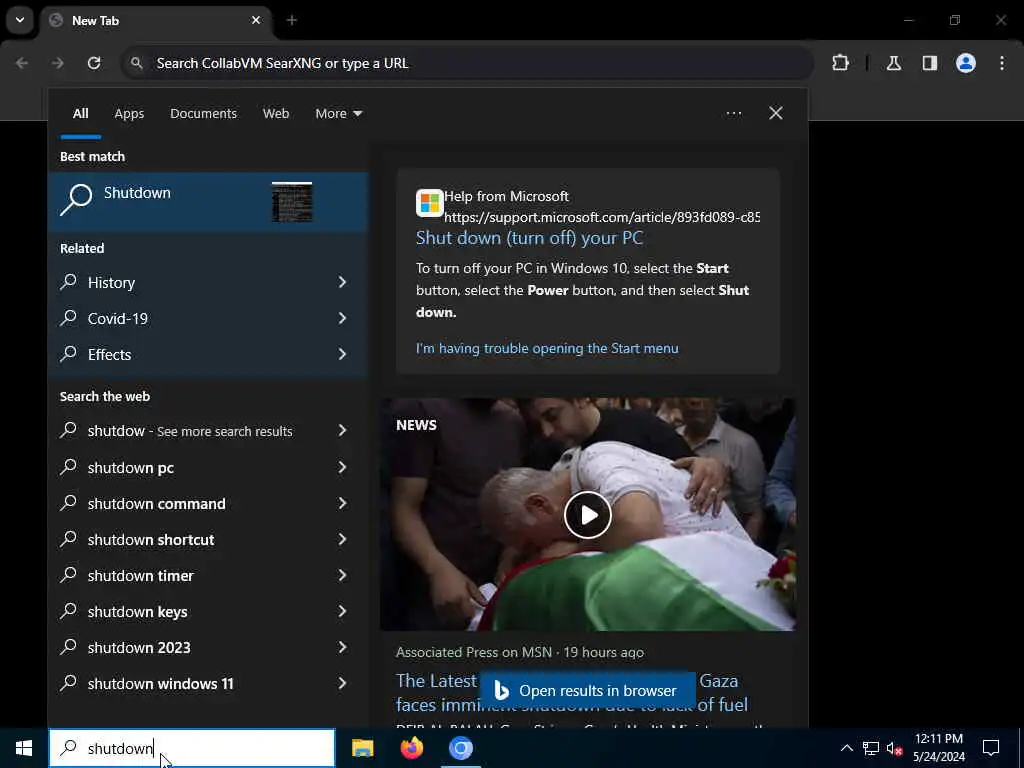Click the muted volume tray icon
The width and height of the screenshot is (1024, 768).
pyautogui.click(x=894, y=748)
